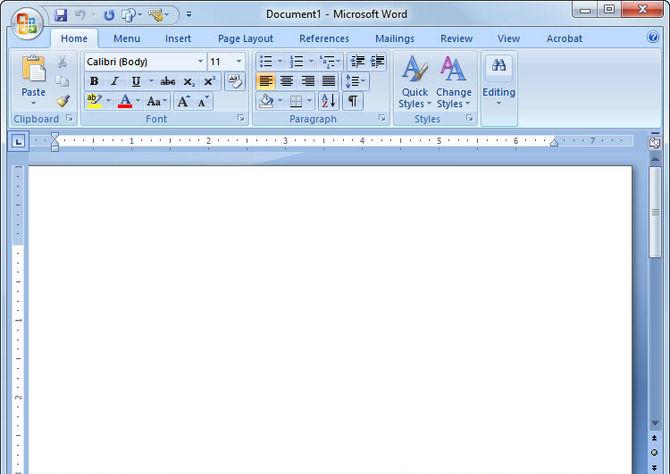Toggle Bold formatting
The image size is (670, 474).
click(94, 81)
